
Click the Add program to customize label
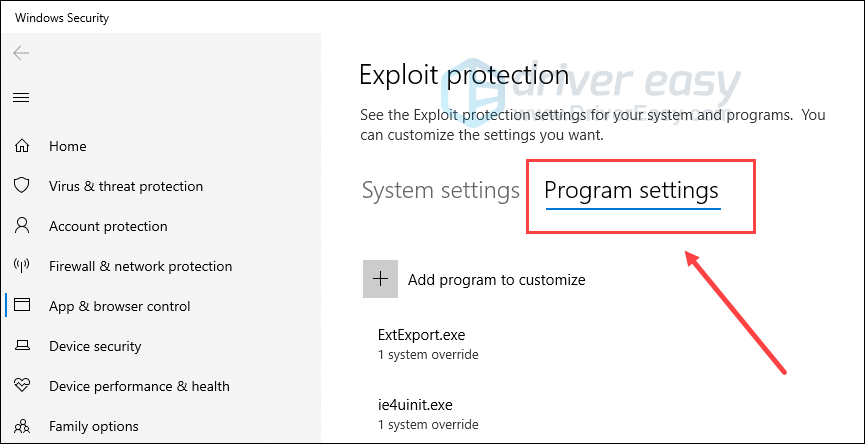(496, 280)
